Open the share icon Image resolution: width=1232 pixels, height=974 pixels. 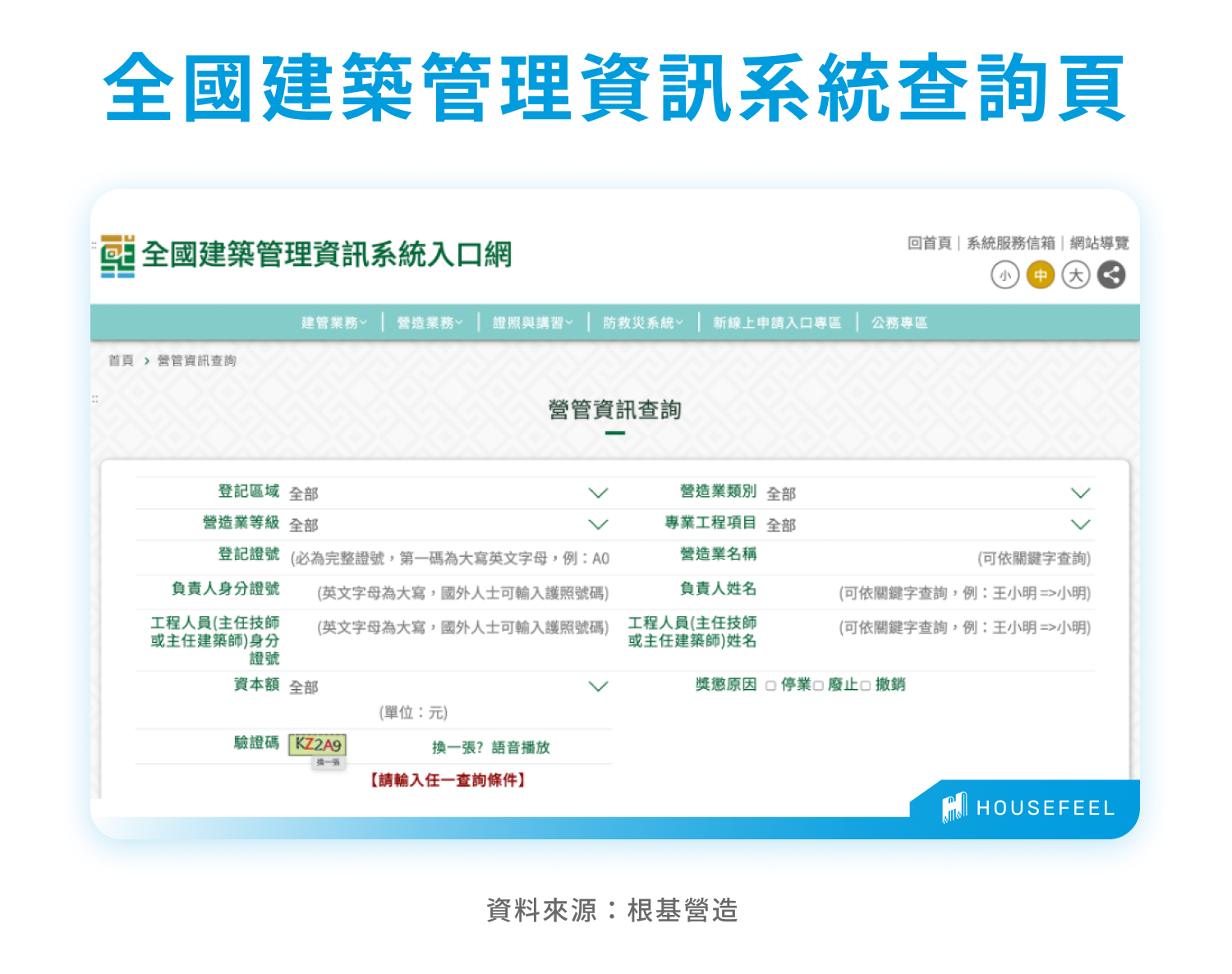pyautogui.click(x=1112, y=275)
